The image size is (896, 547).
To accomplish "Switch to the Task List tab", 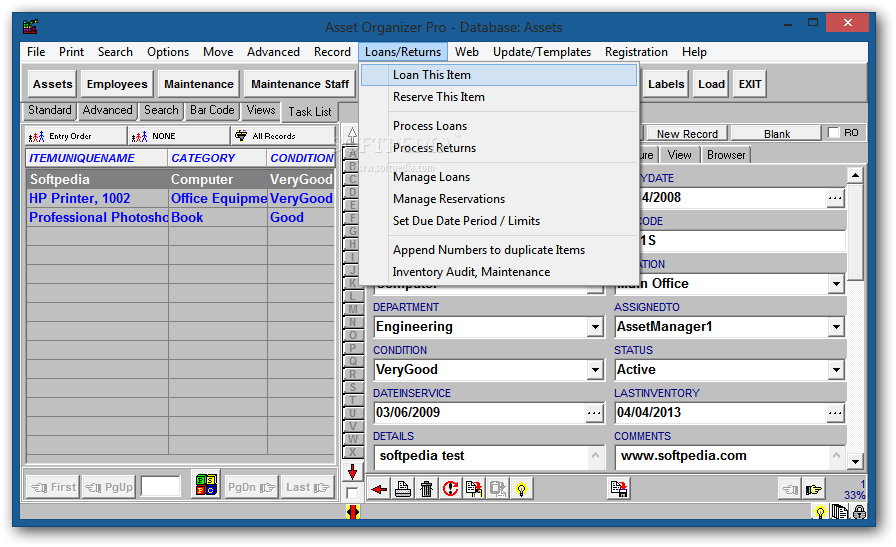I will (310, 111).
